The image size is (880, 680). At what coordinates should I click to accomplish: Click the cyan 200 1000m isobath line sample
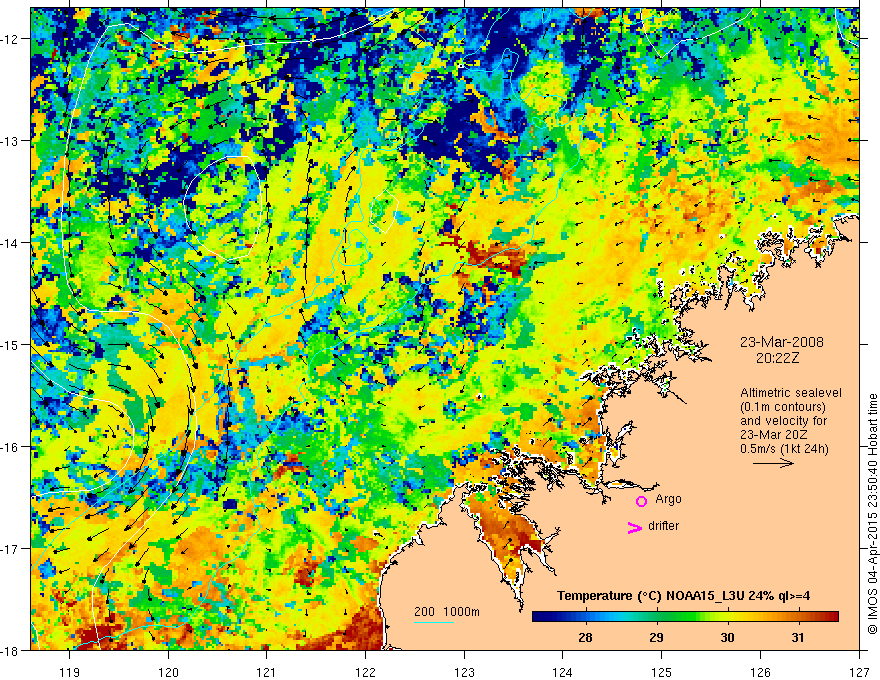tap(434, 622)
